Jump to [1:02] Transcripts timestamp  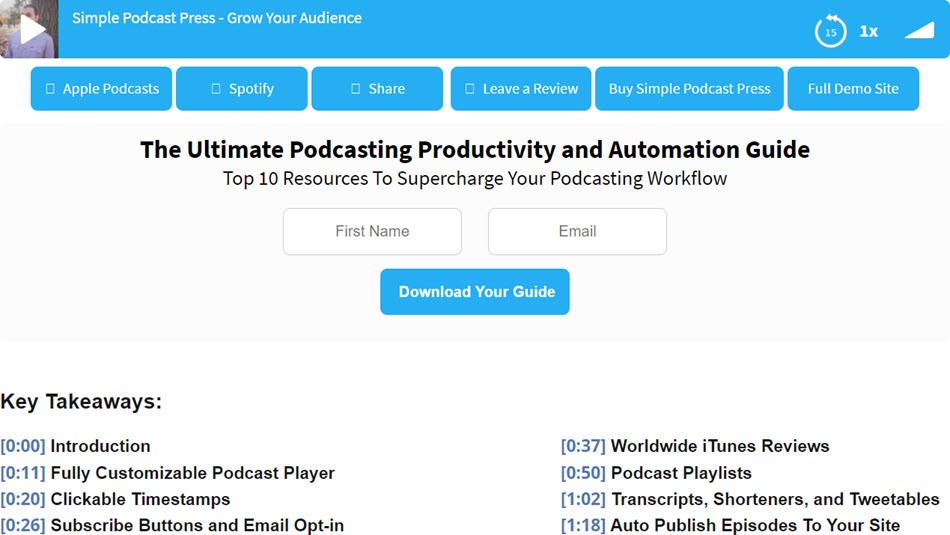click(583, 499)
